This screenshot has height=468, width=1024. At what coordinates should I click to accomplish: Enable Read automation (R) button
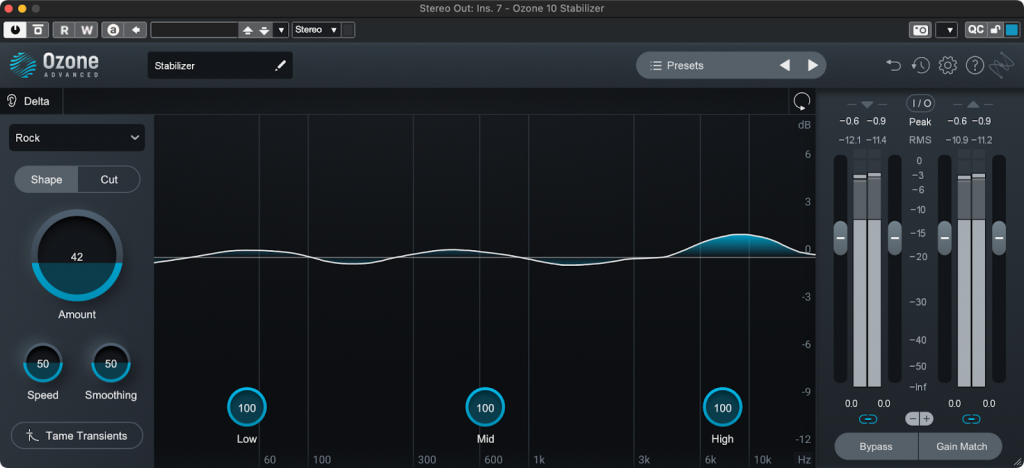(x=64, y=29)
